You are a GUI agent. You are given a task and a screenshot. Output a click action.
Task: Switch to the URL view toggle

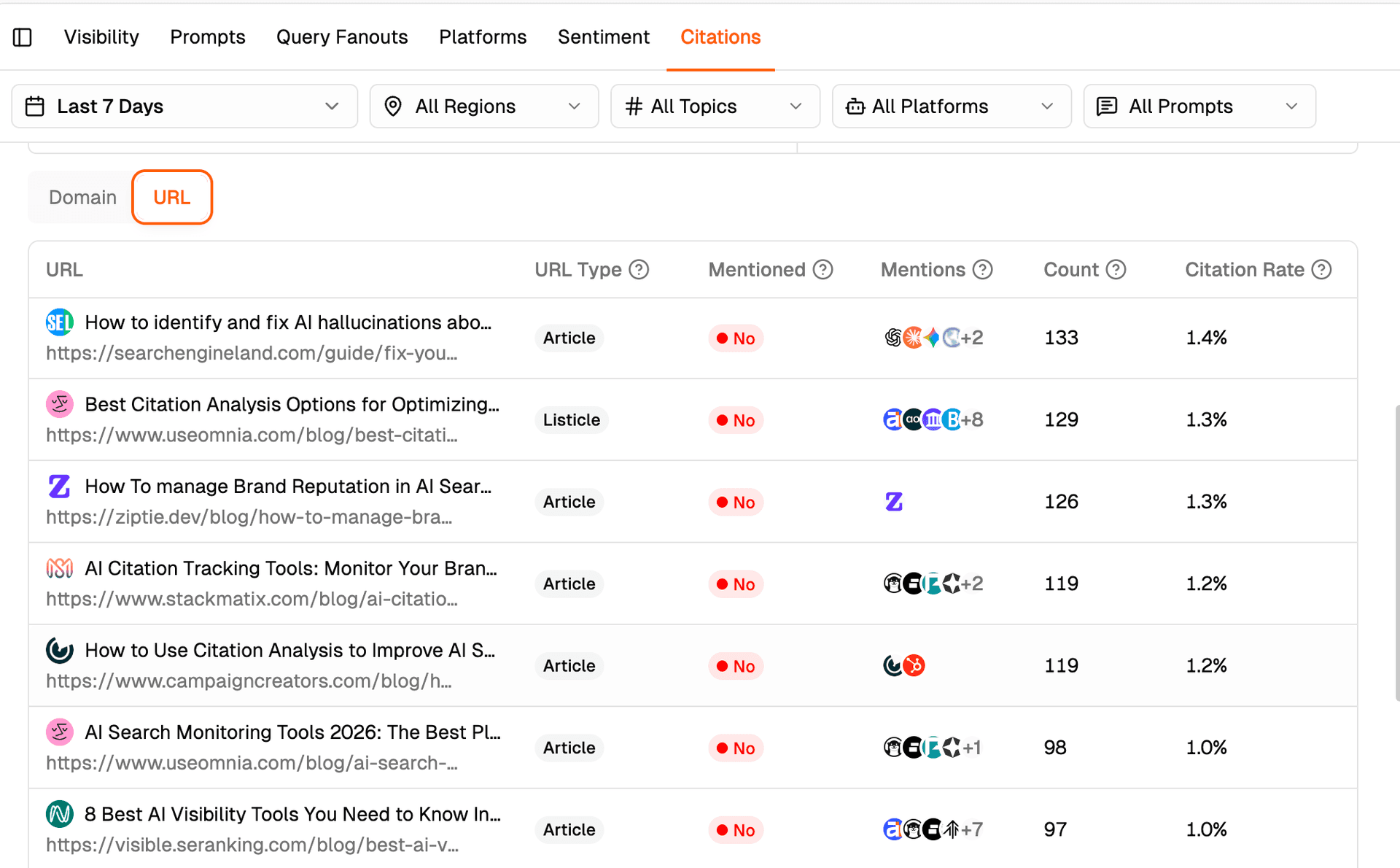(172, 198)
